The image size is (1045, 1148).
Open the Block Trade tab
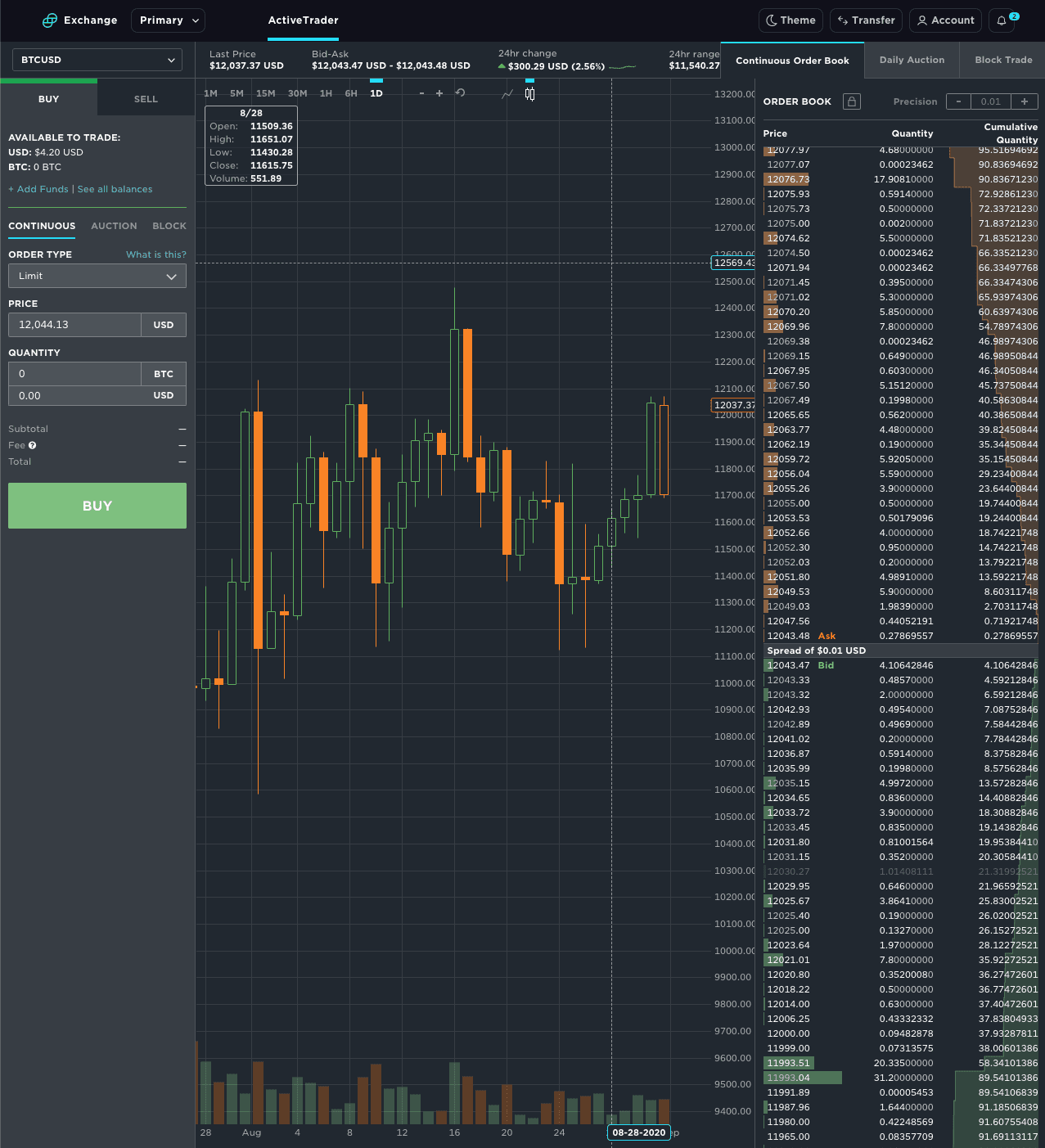pyautogui.click(x=1003, y=60)
